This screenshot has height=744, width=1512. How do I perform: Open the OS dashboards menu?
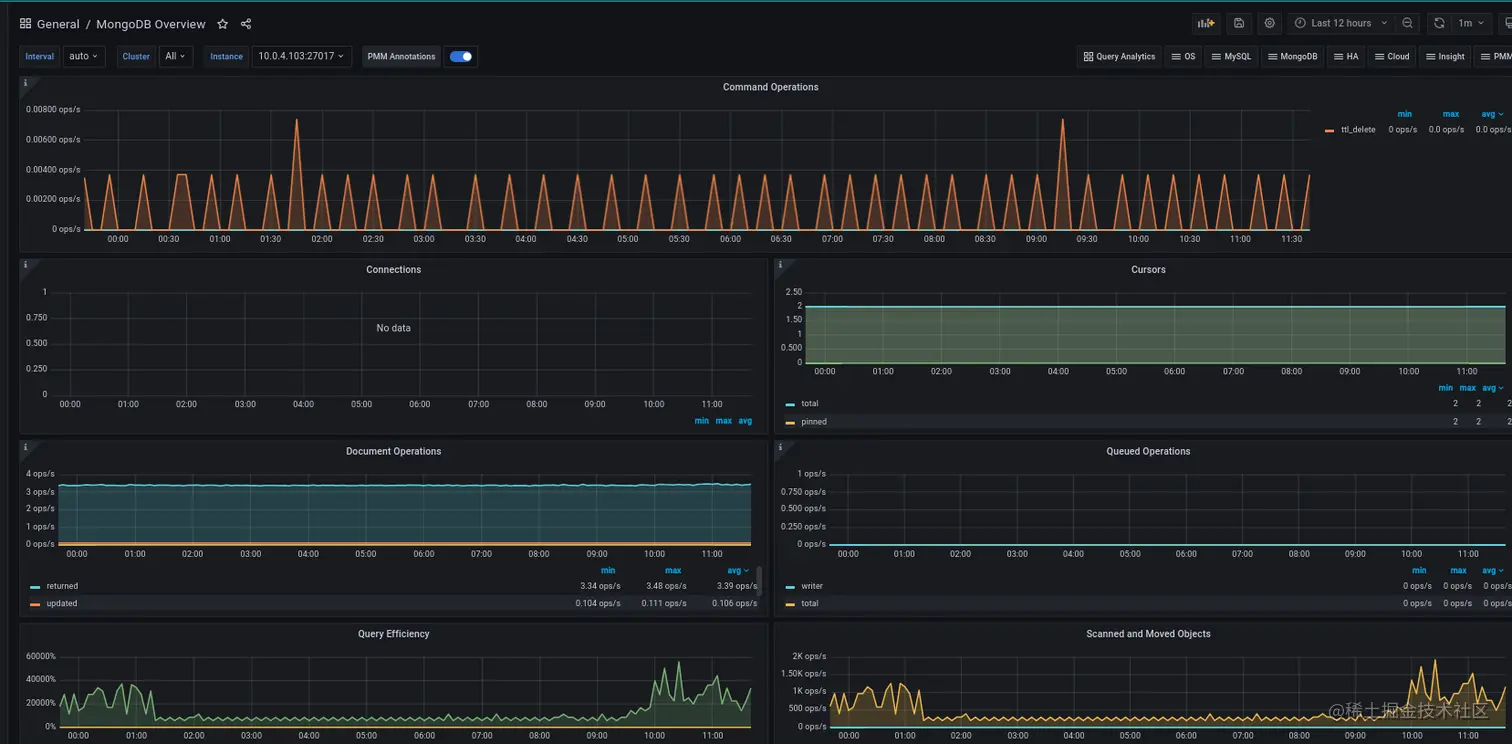point(1183,57)
